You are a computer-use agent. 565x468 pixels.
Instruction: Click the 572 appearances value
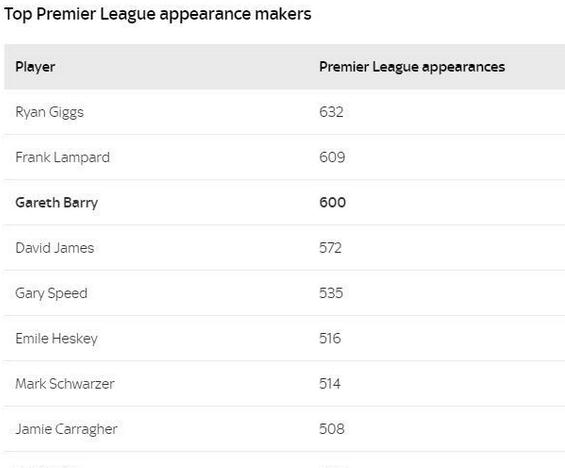coord(330,248)
